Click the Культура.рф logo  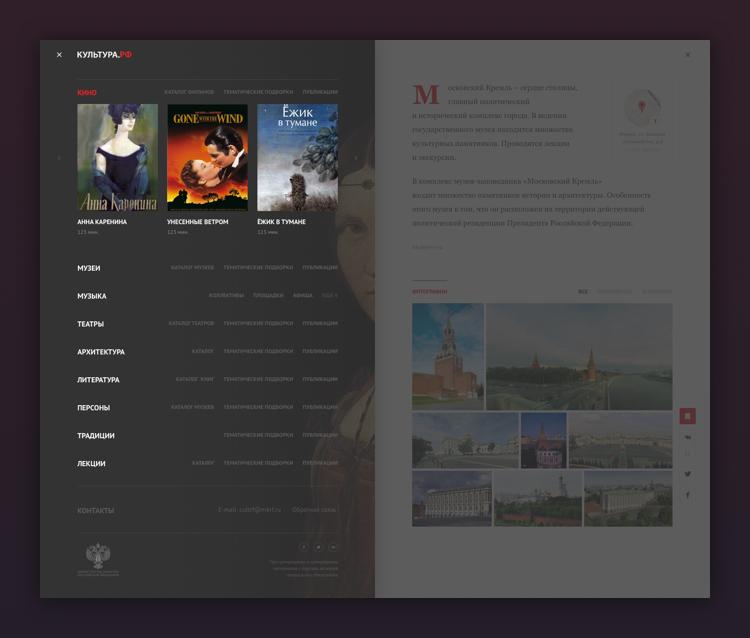click(104, 55)
